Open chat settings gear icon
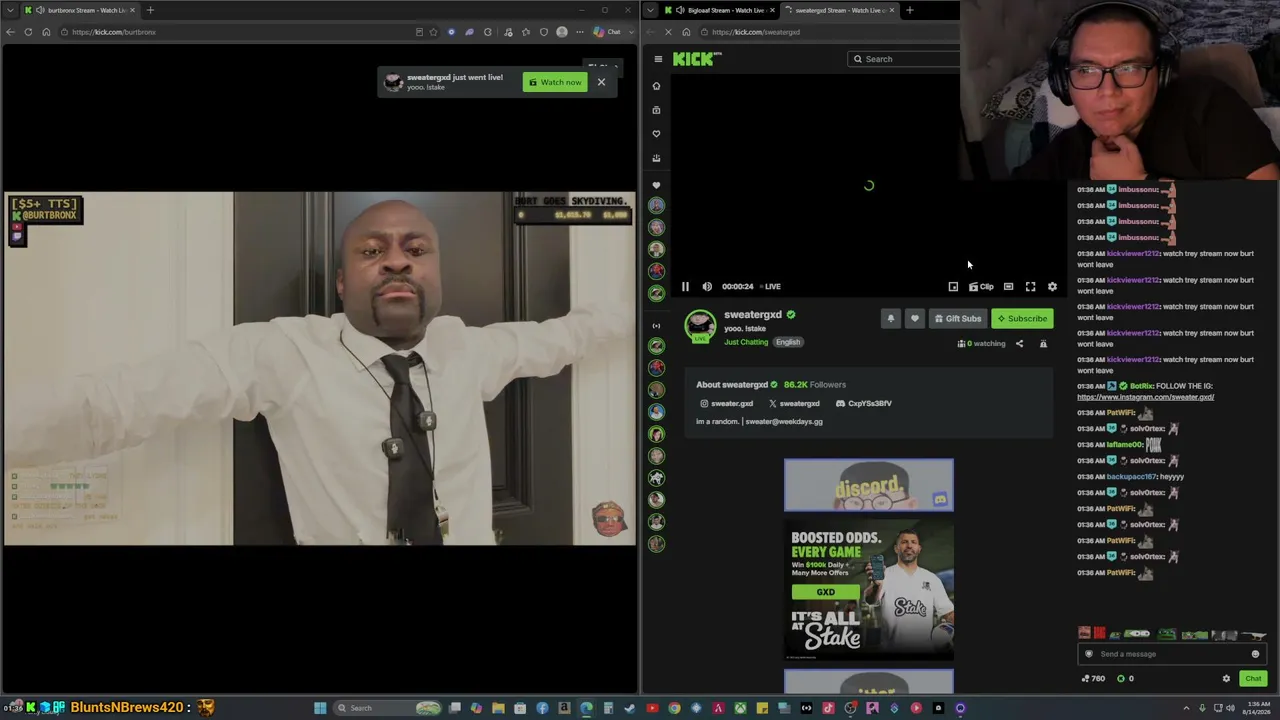The width and height of the screenshot is (1280, 720). click(x=1226, y=679)
